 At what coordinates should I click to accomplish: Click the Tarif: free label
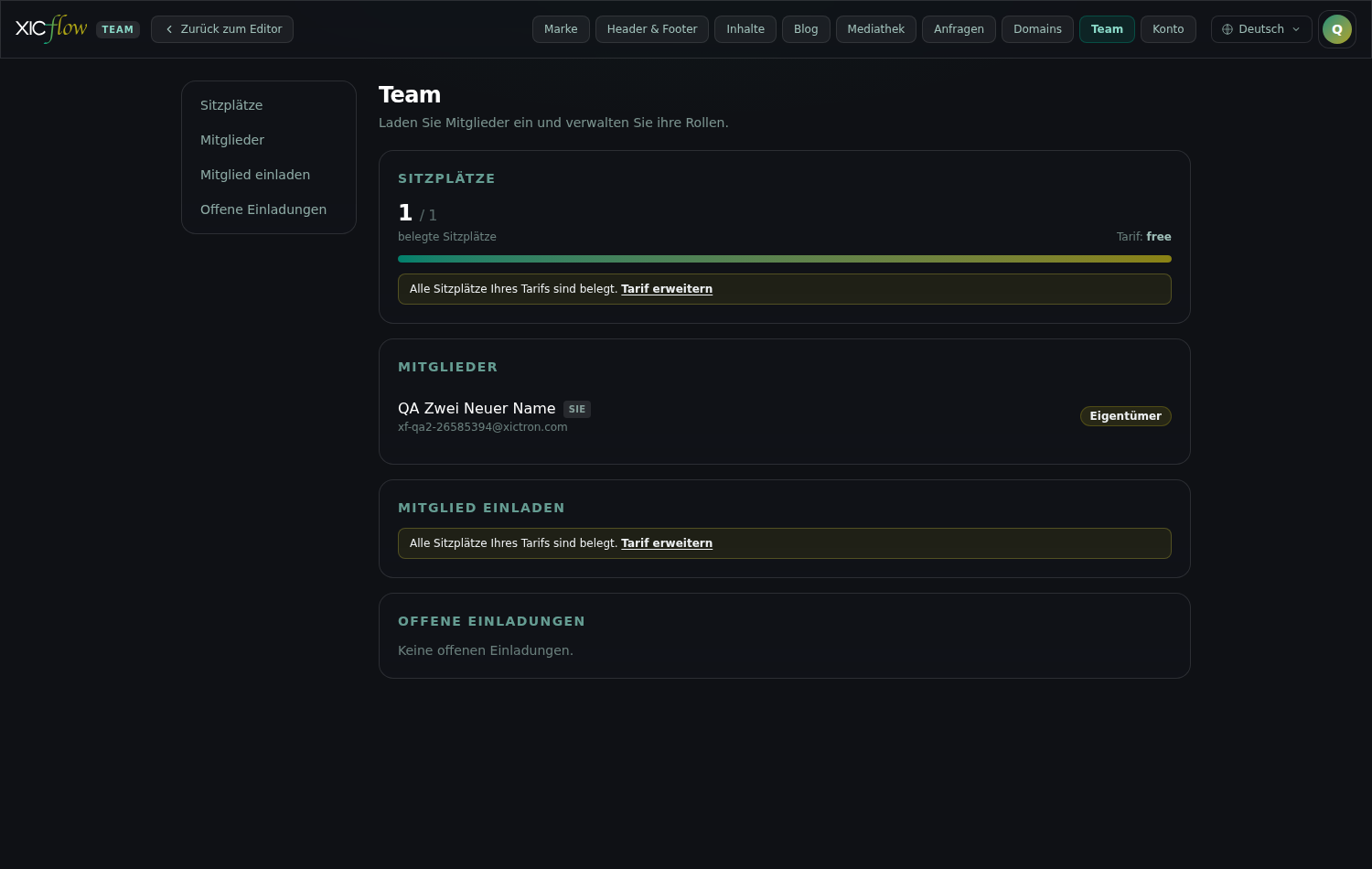[x=1143, y=237]
